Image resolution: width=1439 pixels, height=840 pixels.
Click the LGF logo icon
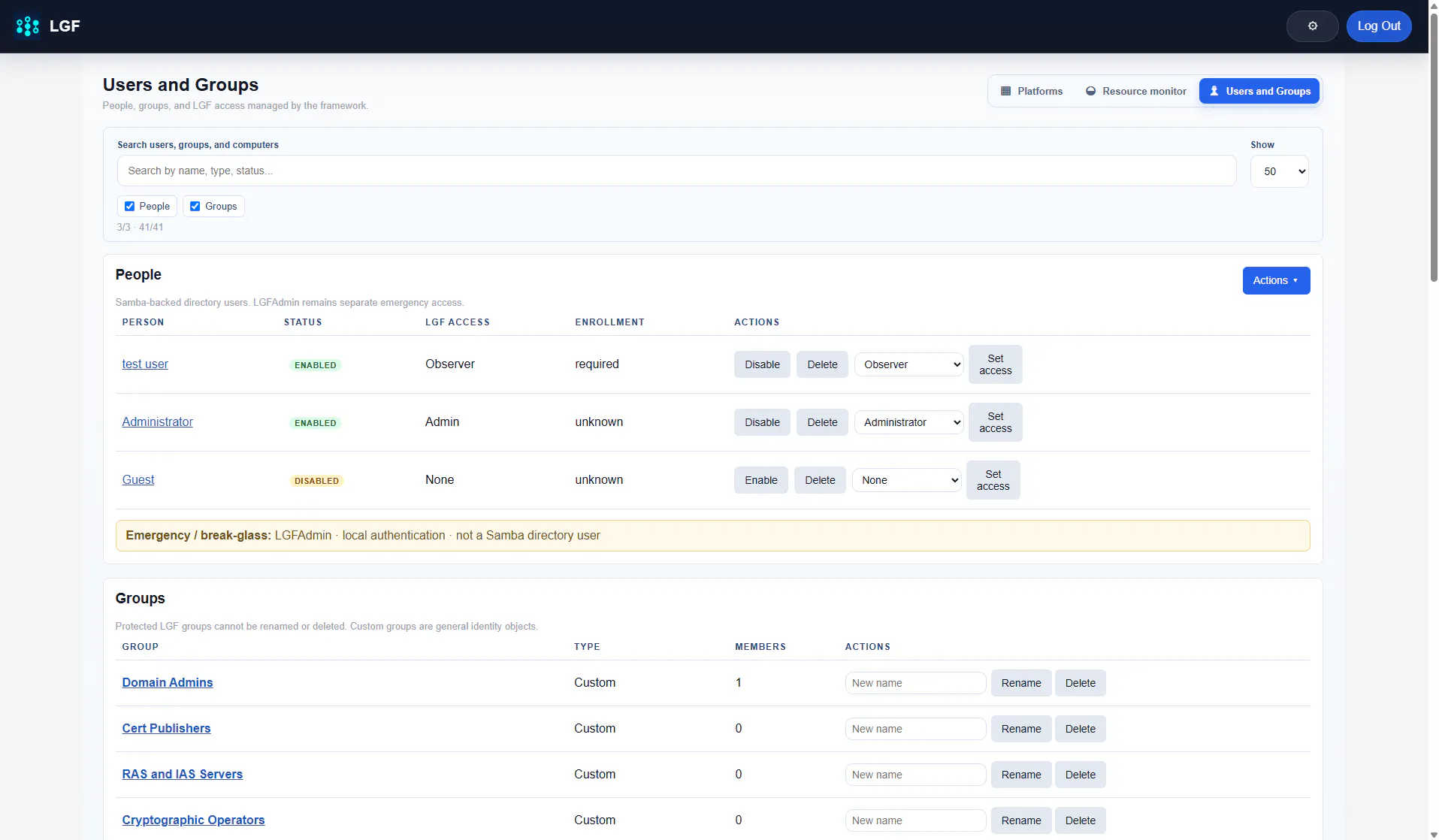coord(28,26)
